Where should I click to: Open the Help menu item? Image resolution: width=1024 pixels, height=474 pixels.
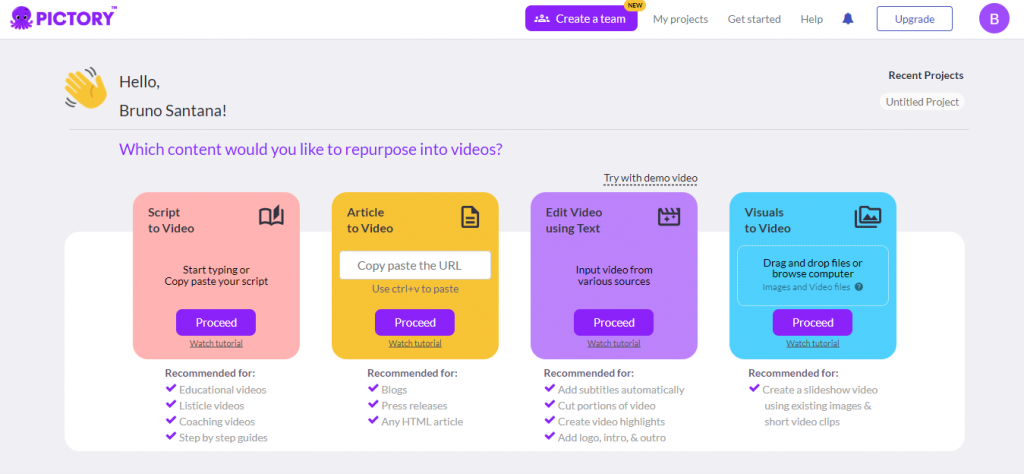click(x=811, y=19)
